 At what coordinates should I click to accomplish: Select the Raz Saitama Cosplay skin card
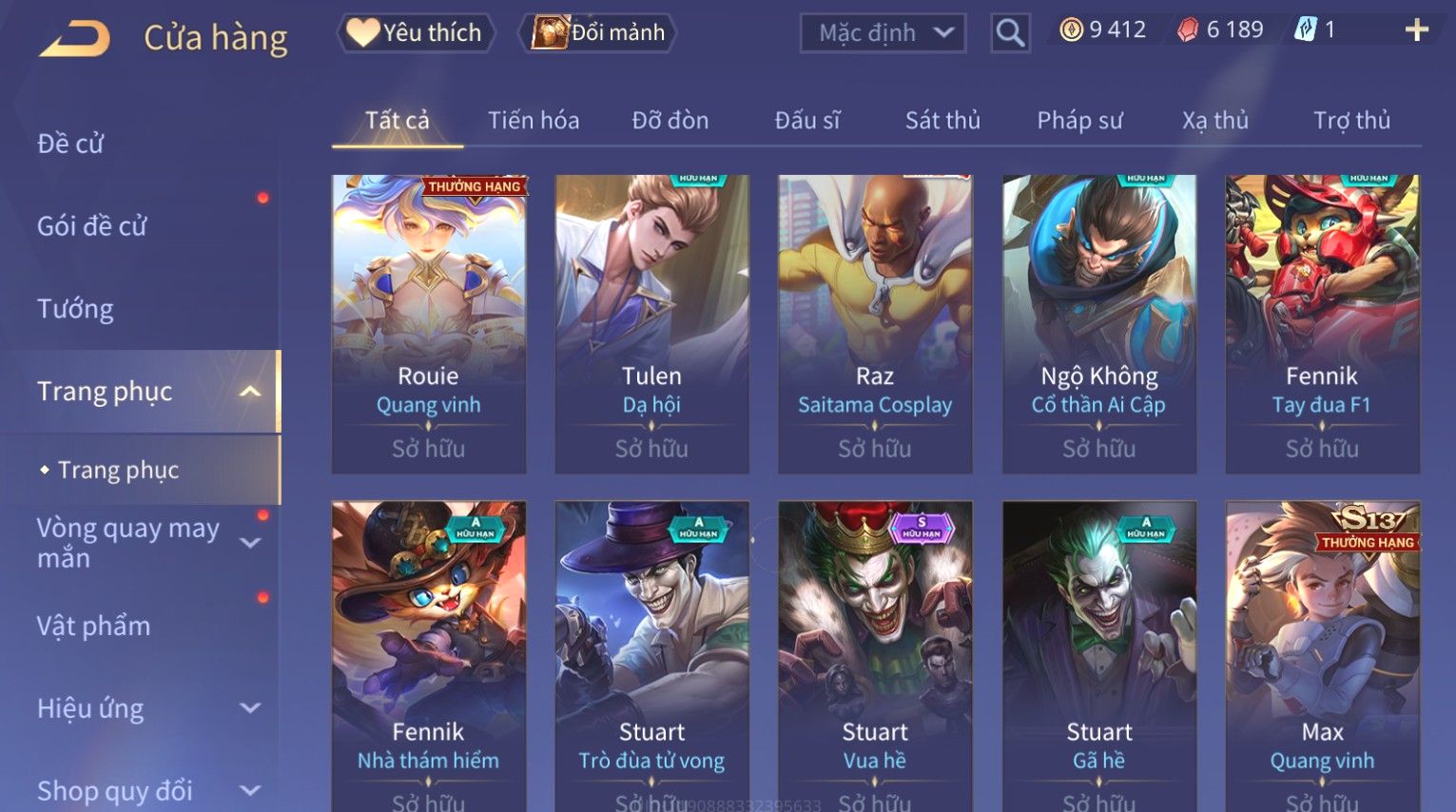(x=875, y=324)
